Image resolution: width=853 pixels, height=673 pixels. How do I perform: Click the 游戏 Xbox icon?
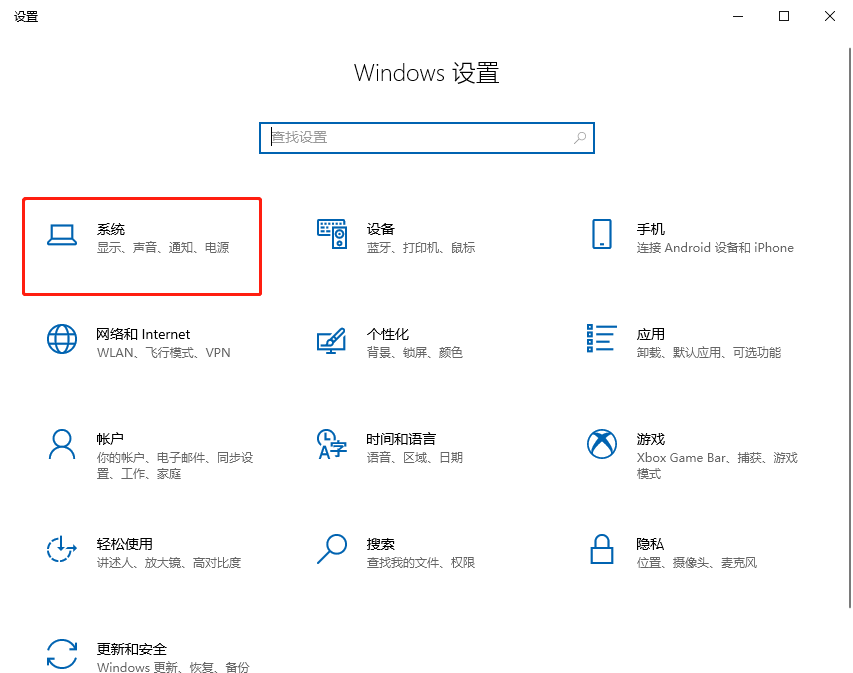[602, 444]
